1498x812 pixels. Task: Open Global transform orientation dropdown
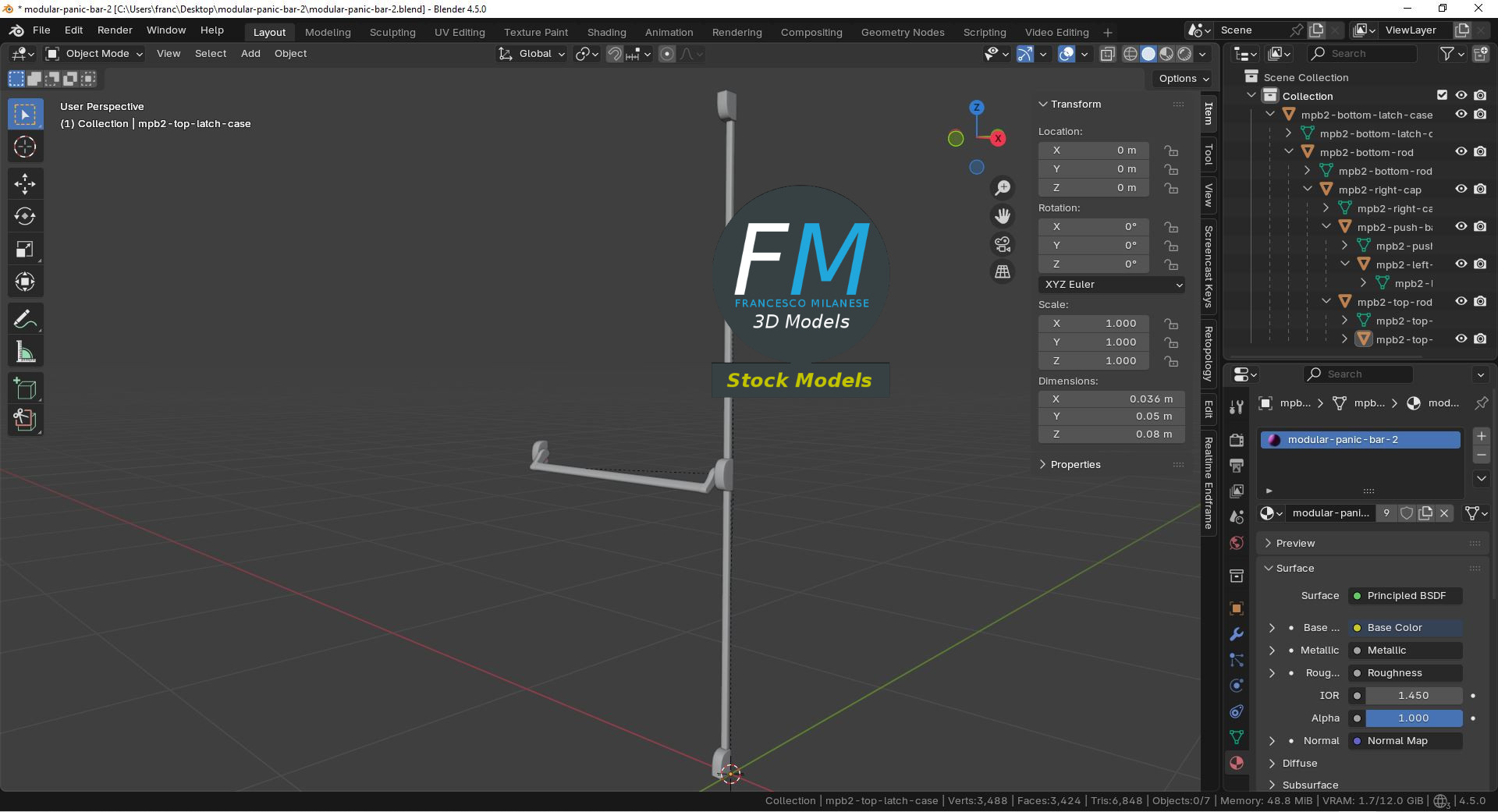pos(531,54)
